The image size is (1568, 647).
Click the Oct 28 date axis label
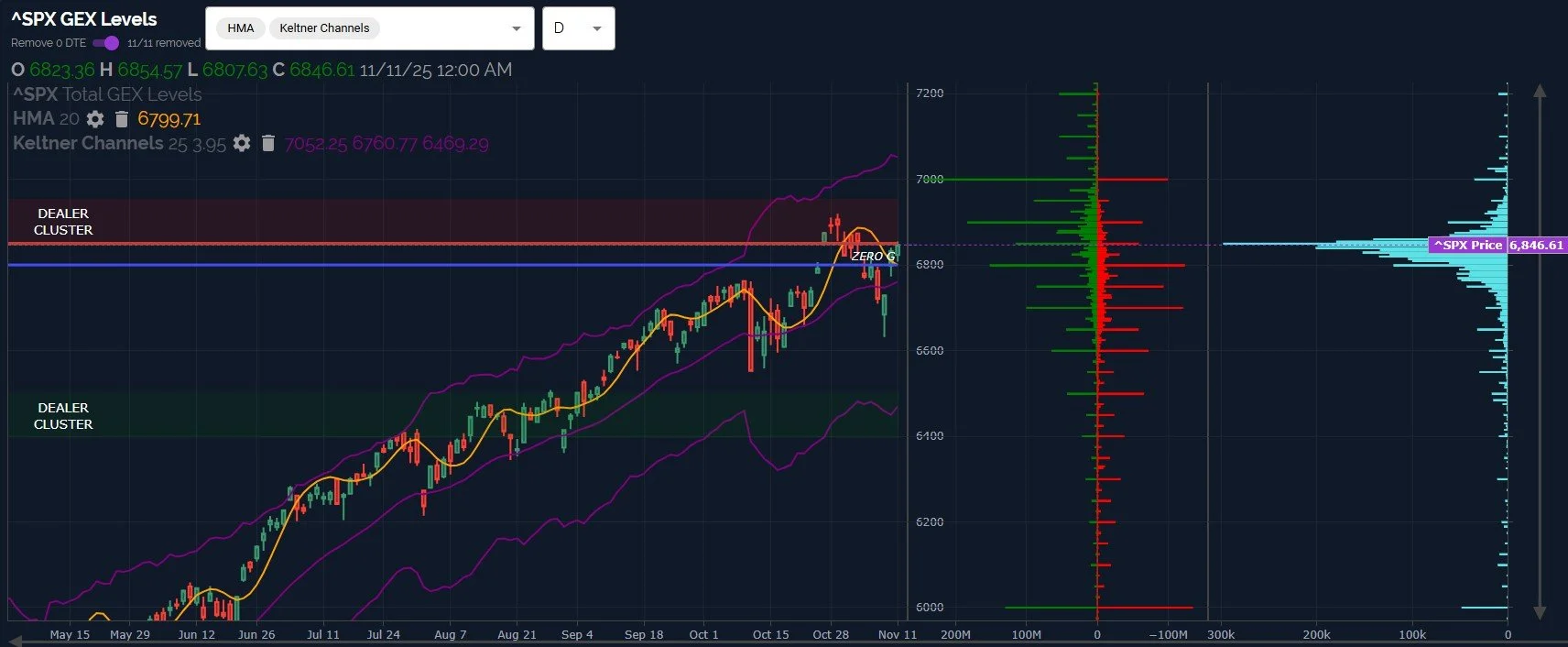pos(831,634)
